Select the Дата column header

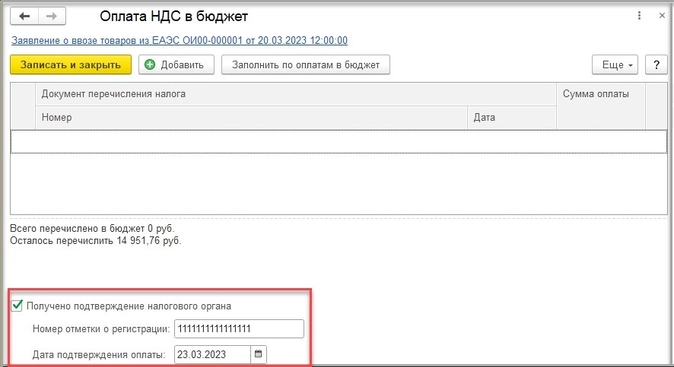click(x=512, y=117)
